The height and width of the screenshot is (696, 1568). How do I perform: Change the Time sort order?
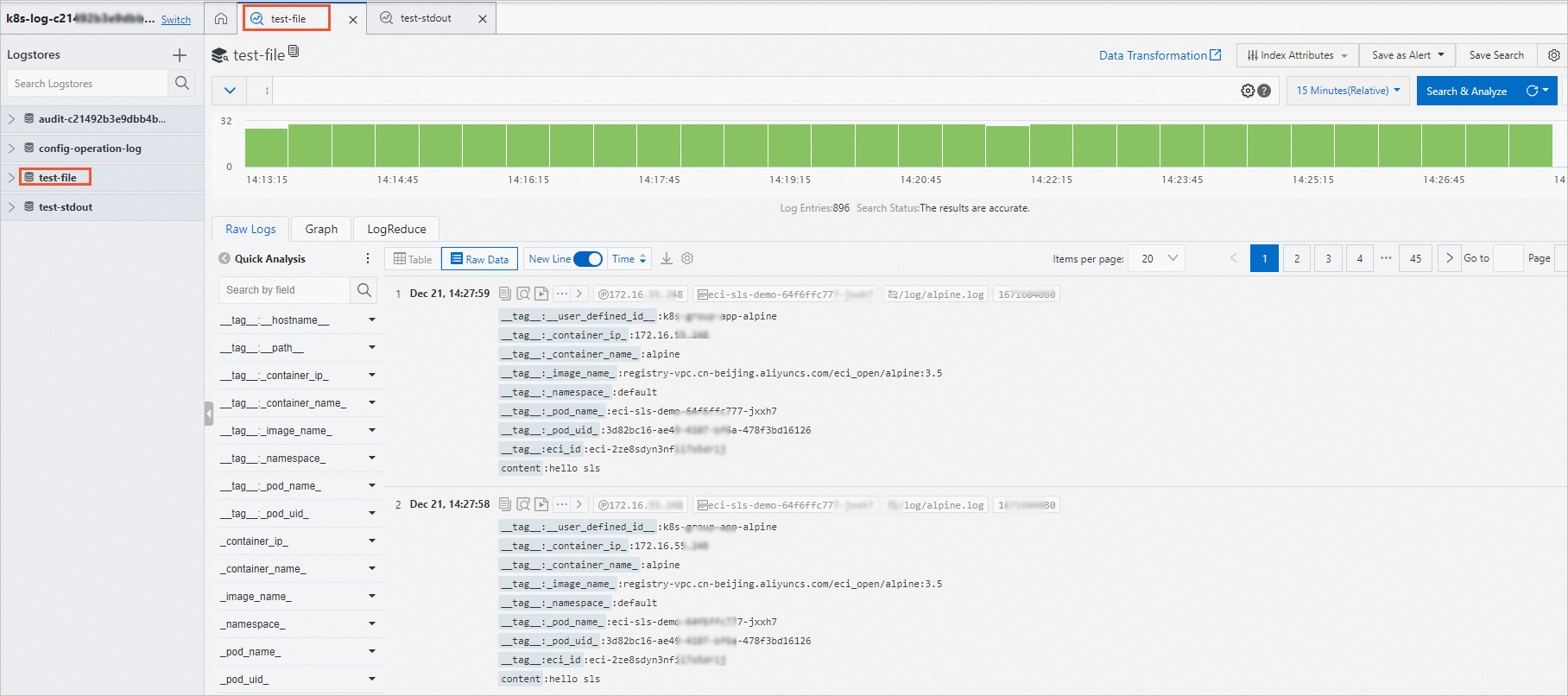tap(629, 259)
